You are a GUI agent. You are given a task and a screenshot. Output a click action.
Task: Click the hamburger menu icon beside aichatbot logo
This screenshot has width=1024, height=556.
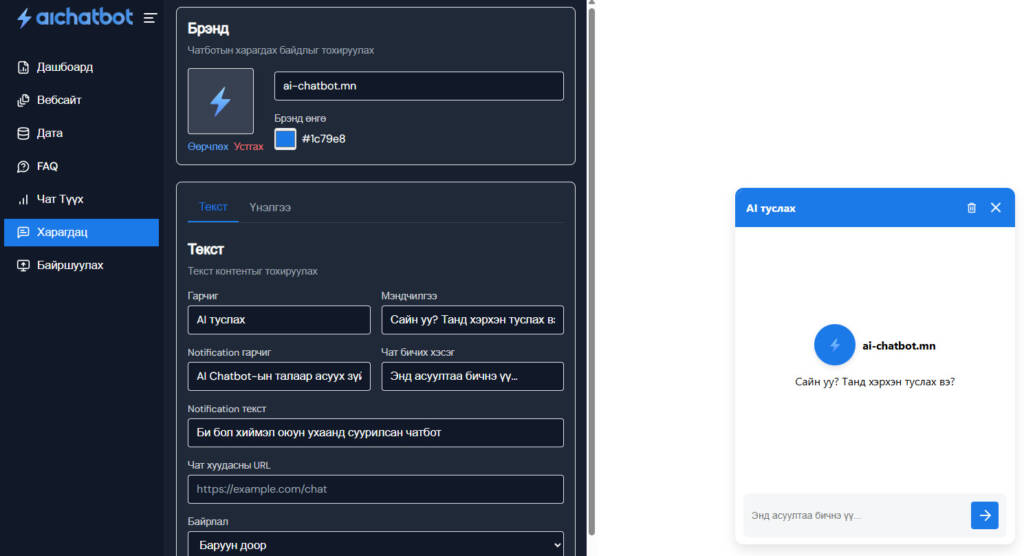click(150, 18)
